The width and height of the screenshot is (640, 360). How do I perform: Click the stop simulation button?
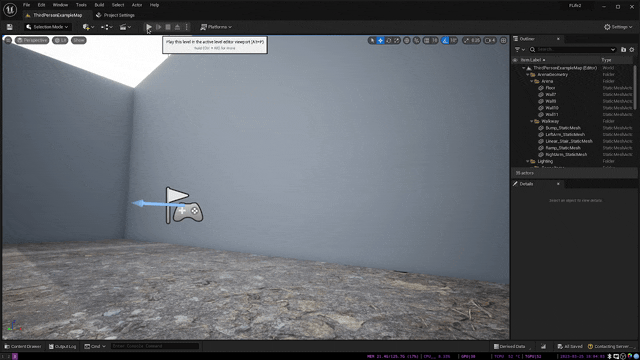click(x=168, y=27)
